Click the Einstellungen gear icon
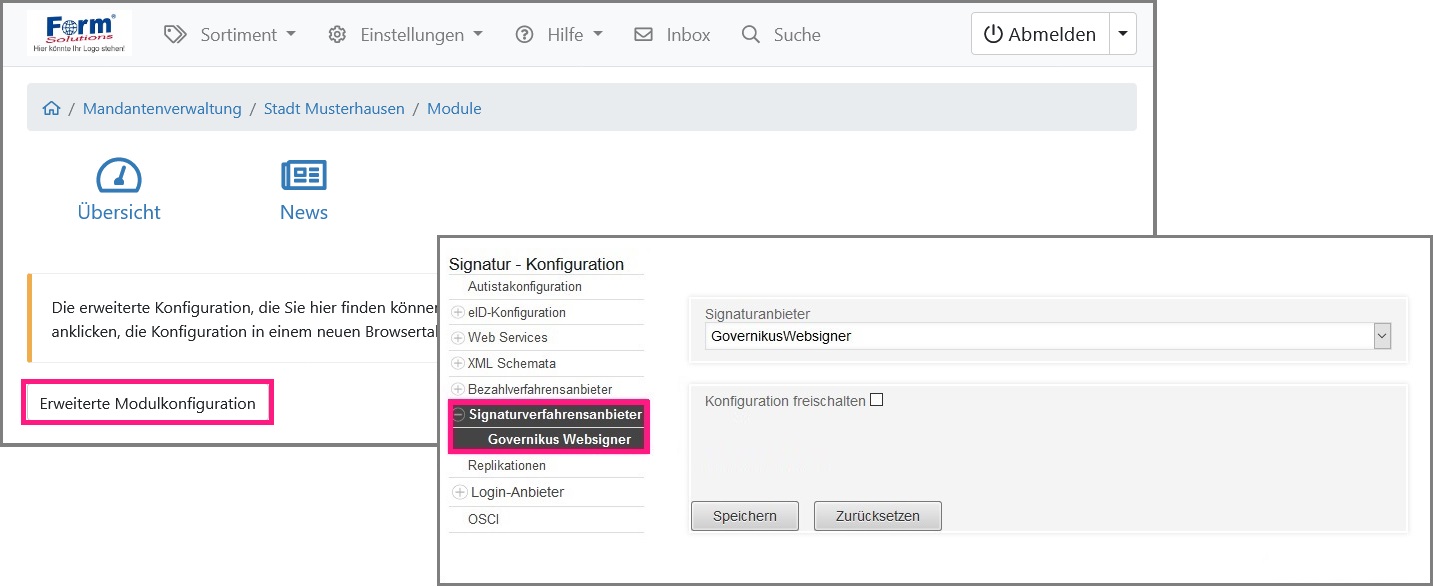Screen dimensions: 1433x587 tap(338, 35)
